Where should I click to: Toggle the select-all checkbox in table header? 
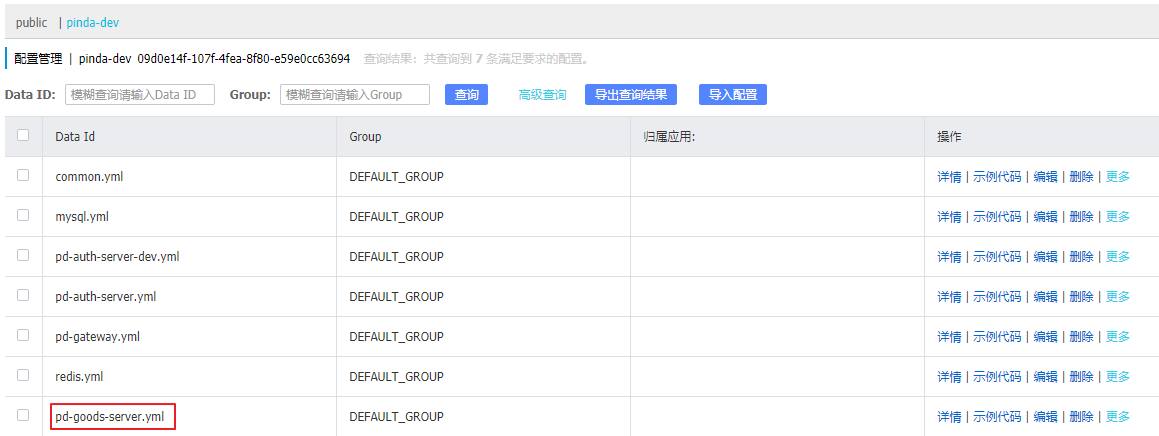click(x=23, y=136)
